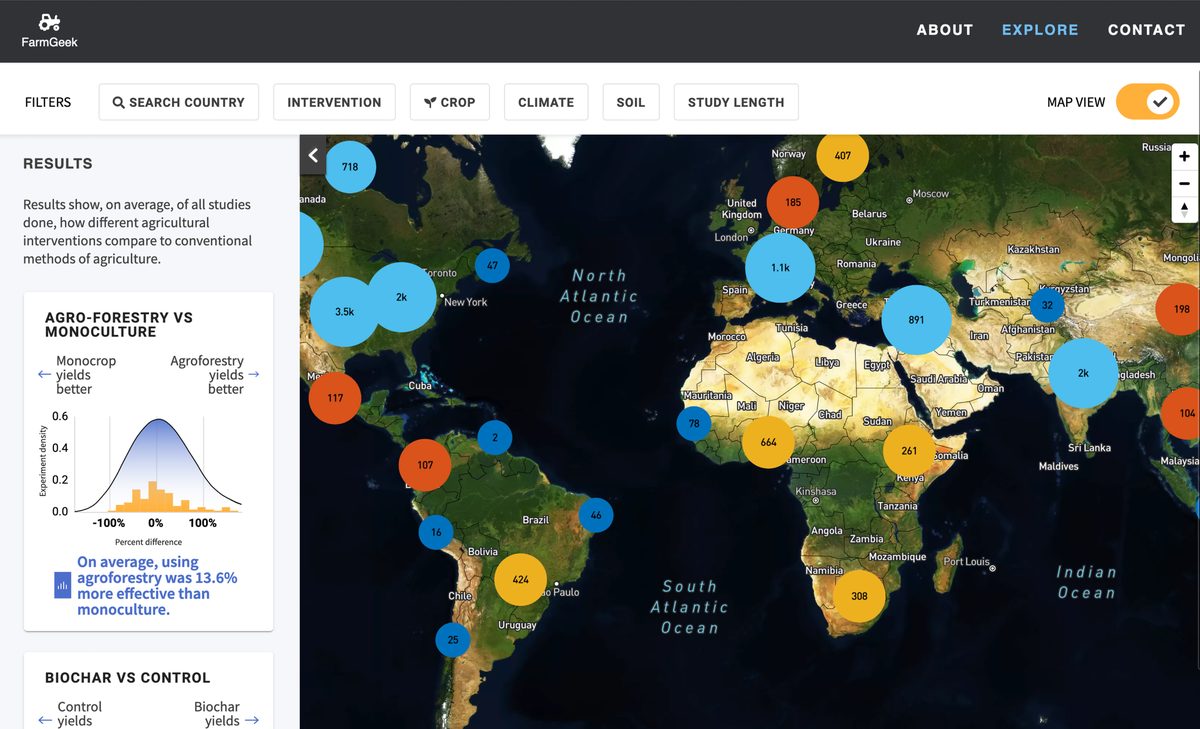The image size is (1200, 729).
Task: Click the Study Length filter button
Action: coord(736,102)
